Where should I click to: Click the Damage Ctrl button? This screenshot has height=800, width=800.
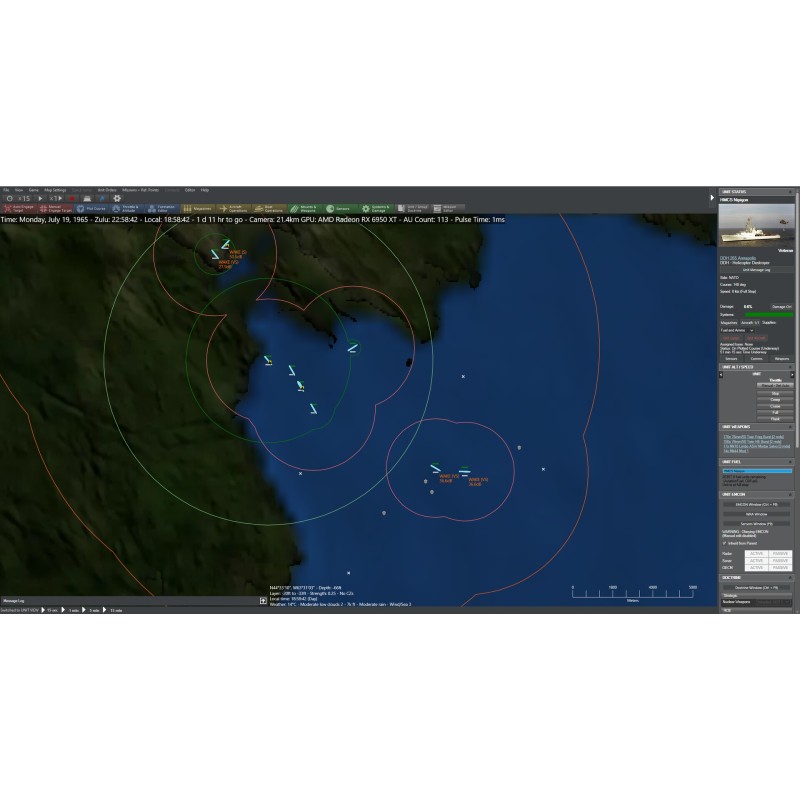point(781,306)
